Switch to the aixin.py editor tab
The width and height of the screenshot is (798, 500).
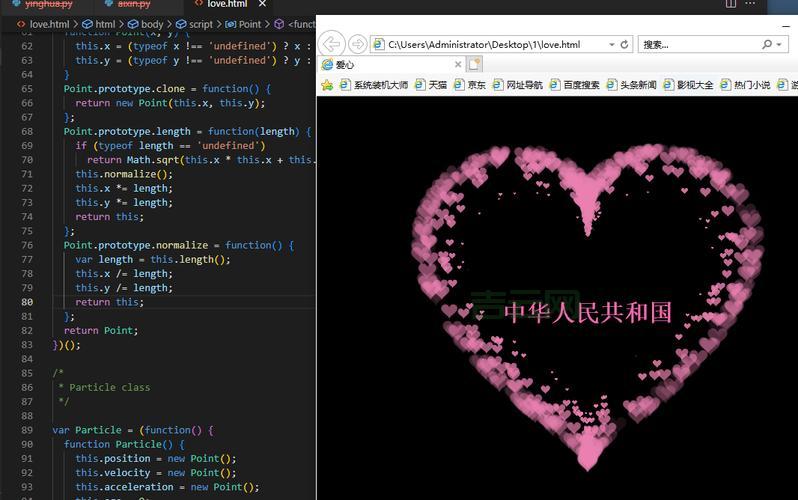click(133, 4)
